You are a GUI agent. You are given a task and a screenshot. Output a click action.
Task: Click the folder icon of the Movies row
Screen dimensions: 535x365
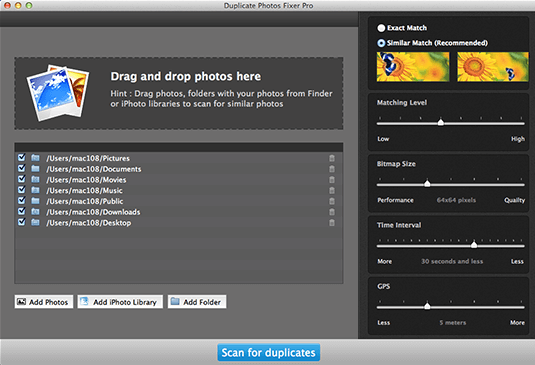tap(35, 179)
